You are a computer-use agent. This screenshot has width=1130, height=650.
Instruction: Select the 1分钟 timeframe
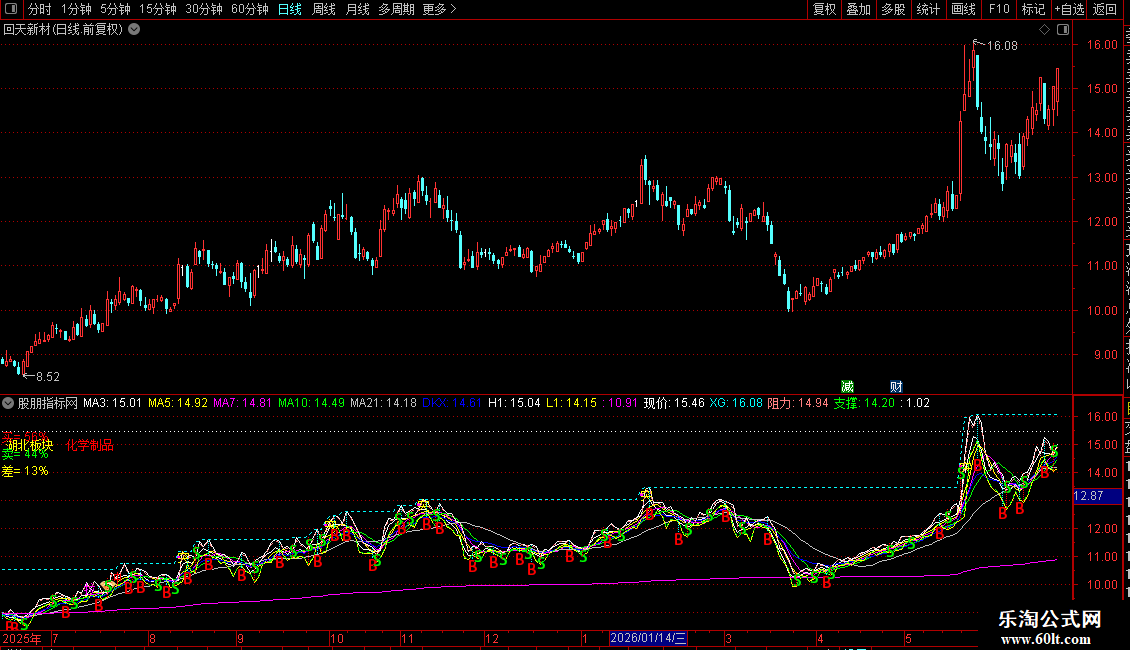point(76,9)
